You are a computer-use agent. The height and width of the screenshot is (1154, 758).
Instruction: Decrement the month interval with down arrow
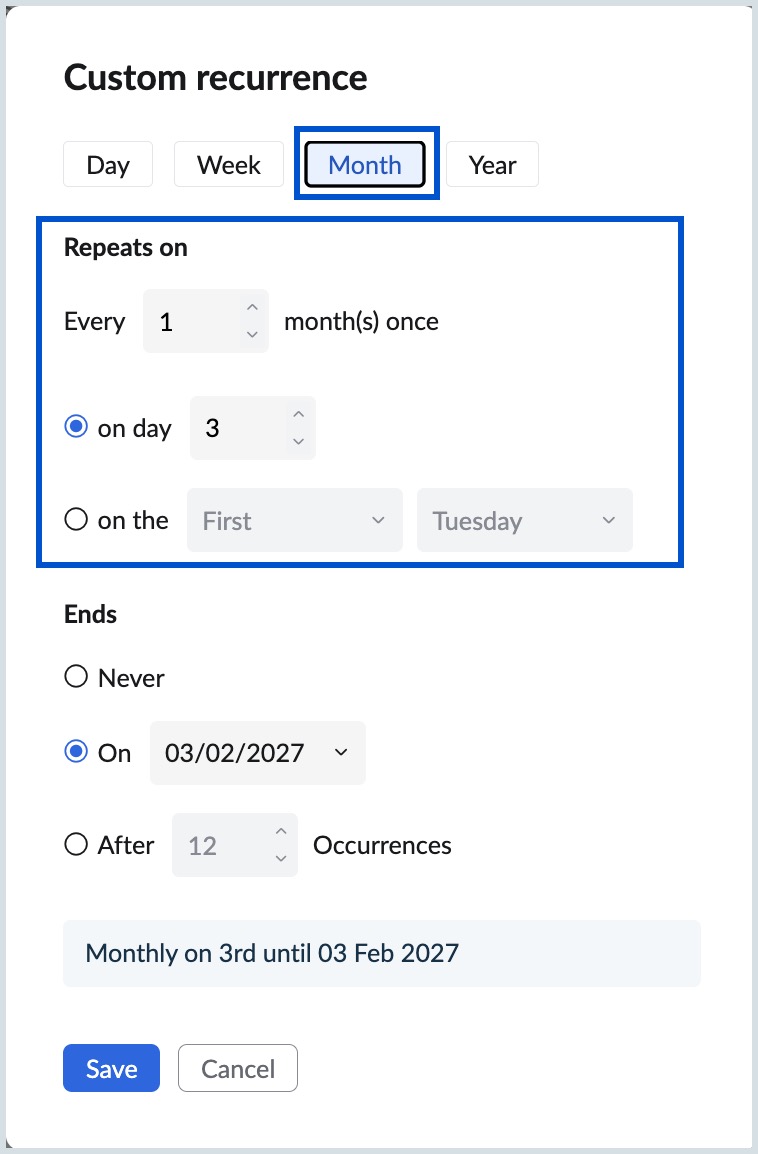click(252, 335)
